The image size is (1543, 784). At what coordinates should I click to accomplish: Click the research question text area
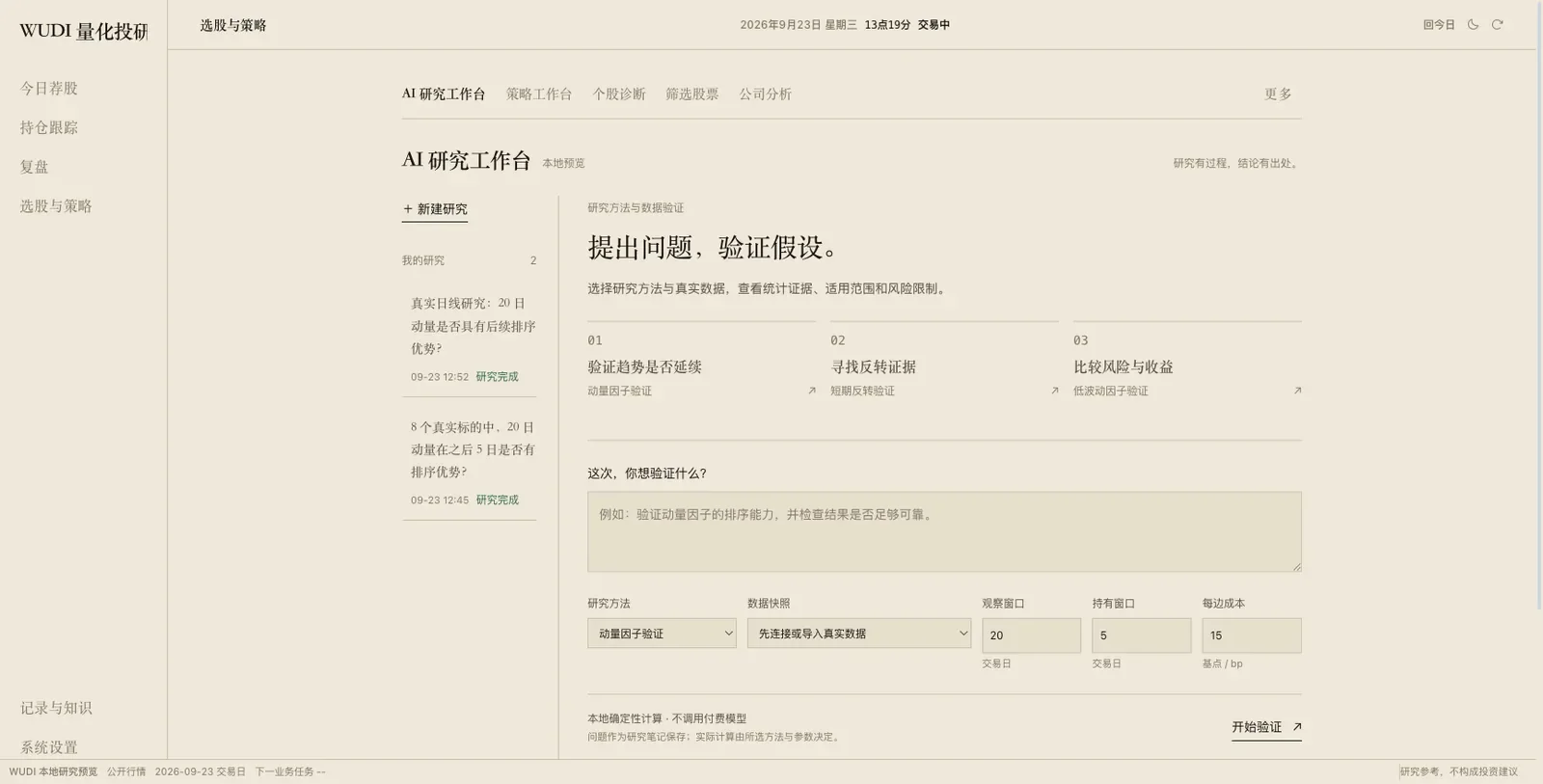click(944, 531)
